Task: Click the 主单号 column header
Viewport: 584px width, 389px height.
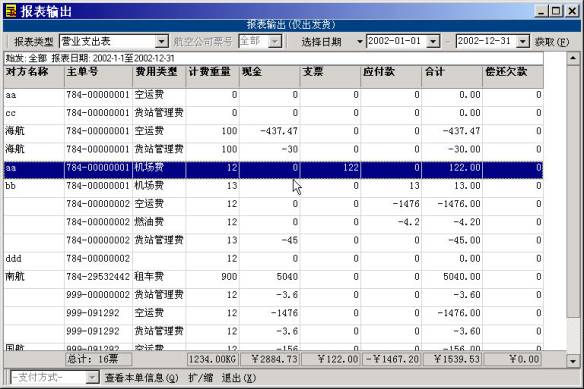Action: click(x=98, y=77)
